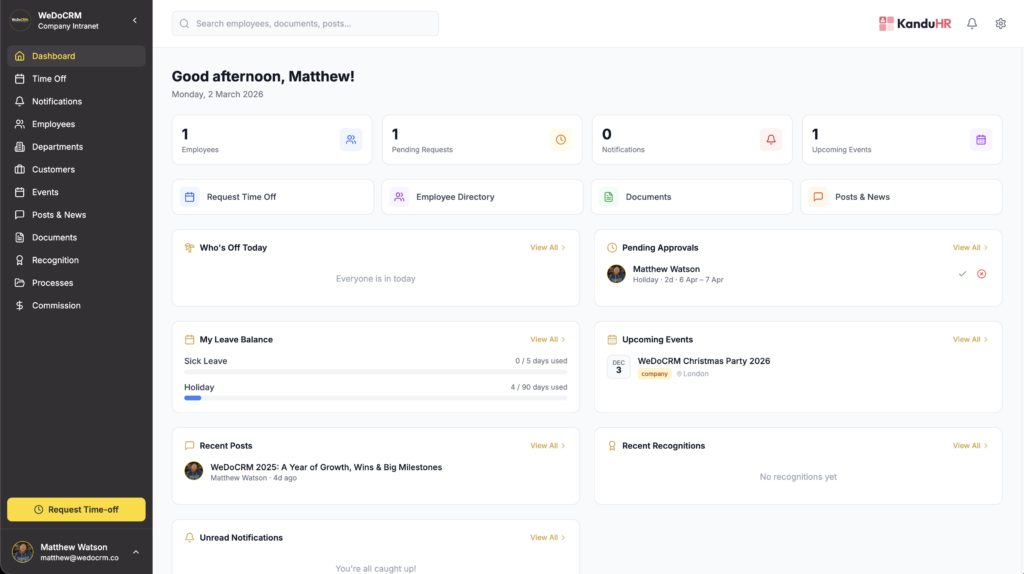The height and width of the screenshot is (574, 1024).
Task: Go to Commission in the sidebar
Action: click(x=56, y=306)
